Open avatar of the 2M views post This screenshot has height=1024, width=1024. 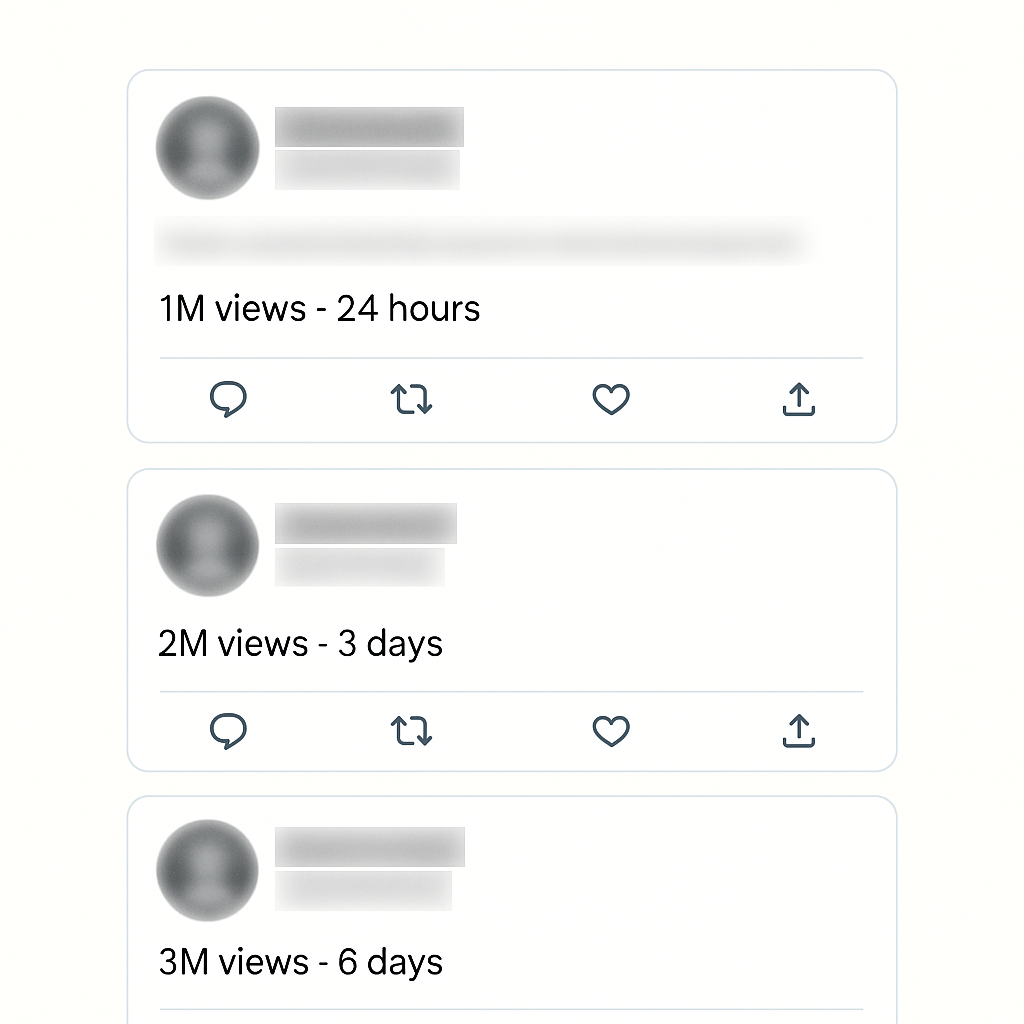tap(208, 546)
